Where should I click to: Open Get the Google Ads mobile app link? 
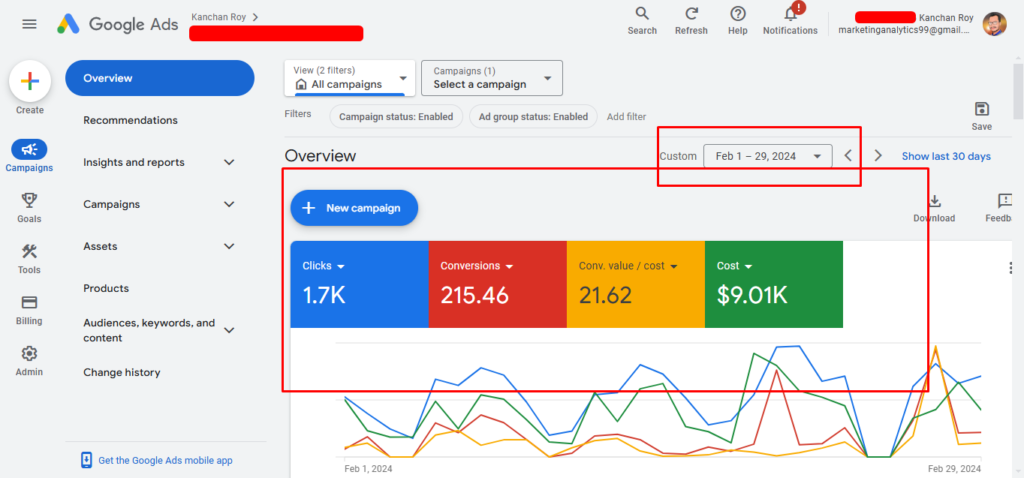click(165, 460)
